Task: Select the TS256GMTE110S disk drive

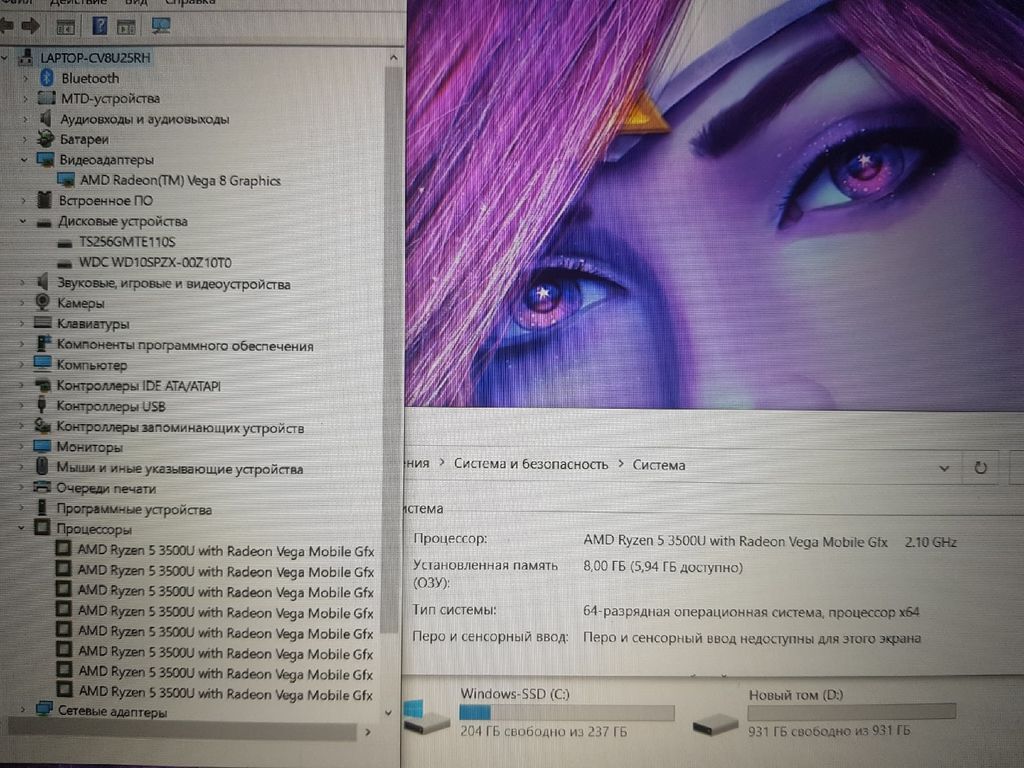Action: [127, 242]
